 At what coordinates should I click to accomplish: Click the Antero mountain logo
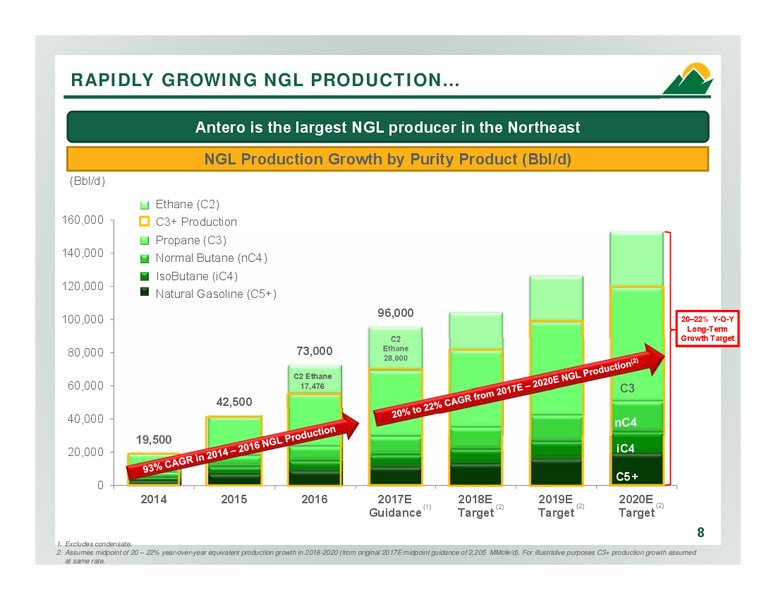(688, 79)
